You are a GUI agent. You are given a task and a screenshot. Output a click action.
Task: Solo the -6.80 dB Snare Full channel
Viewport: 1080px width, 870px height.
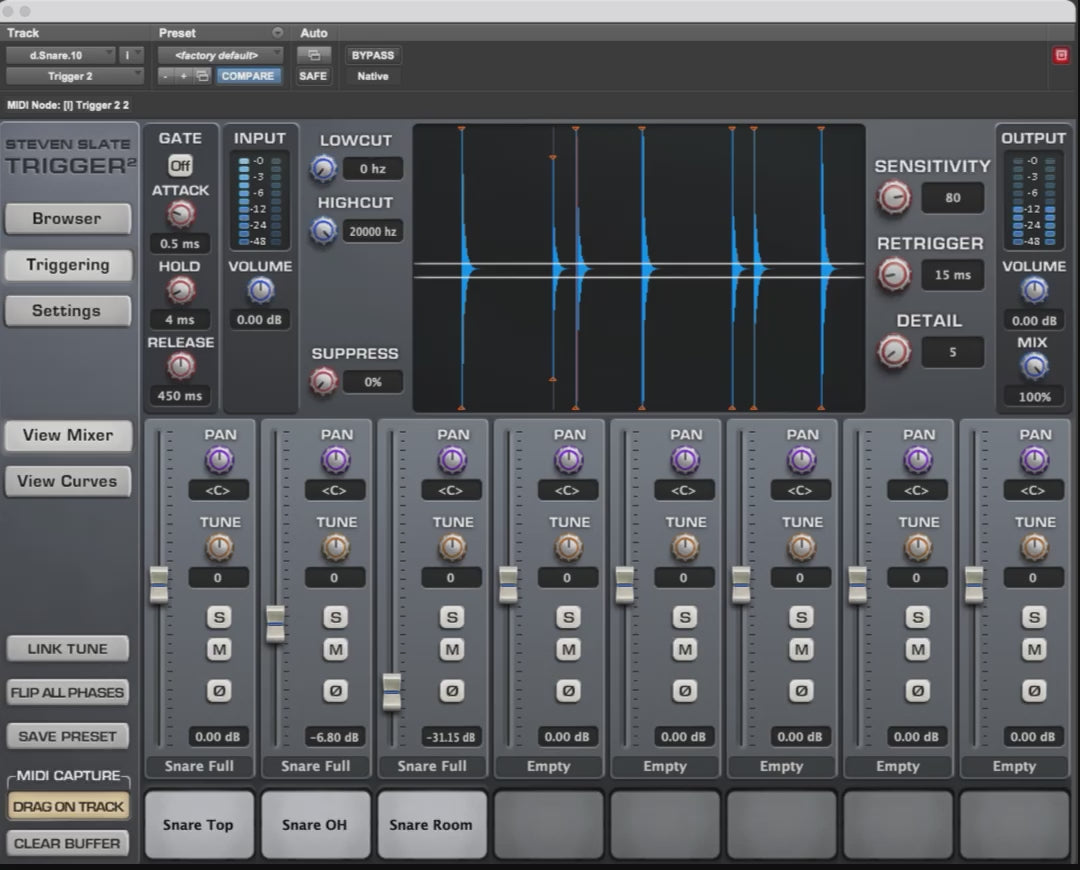pyautogui.click(x=335, y=617)
